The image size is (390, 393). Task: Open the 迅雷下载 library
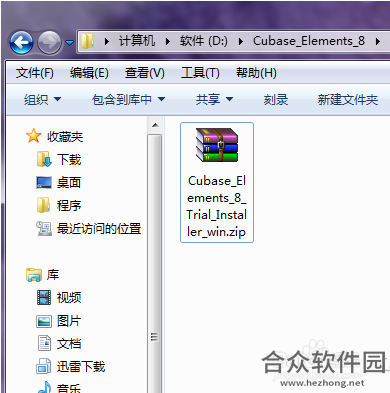click(x=81, y=367)
